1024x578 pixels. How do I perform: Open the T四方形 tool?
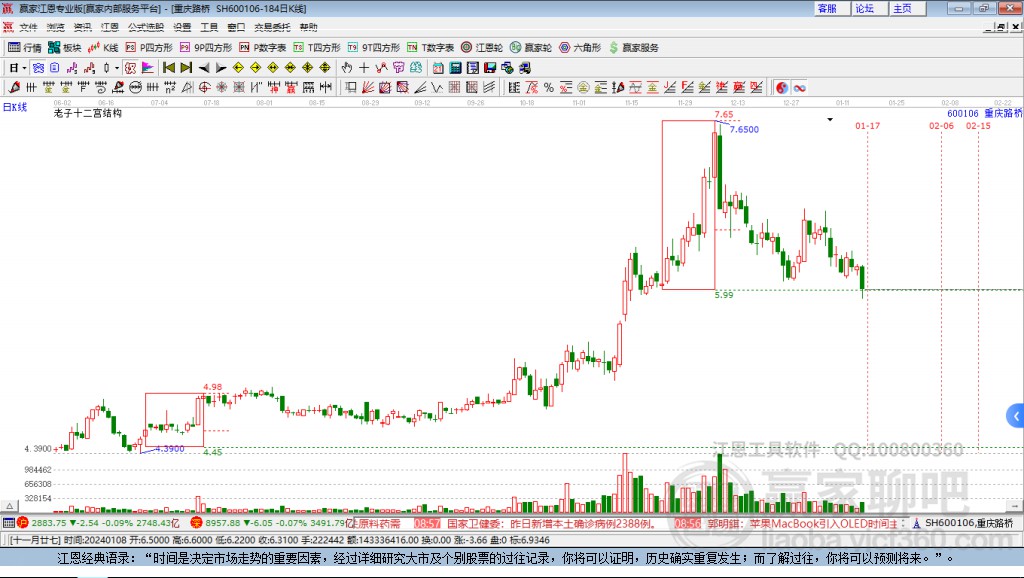(x=317, y=48)
